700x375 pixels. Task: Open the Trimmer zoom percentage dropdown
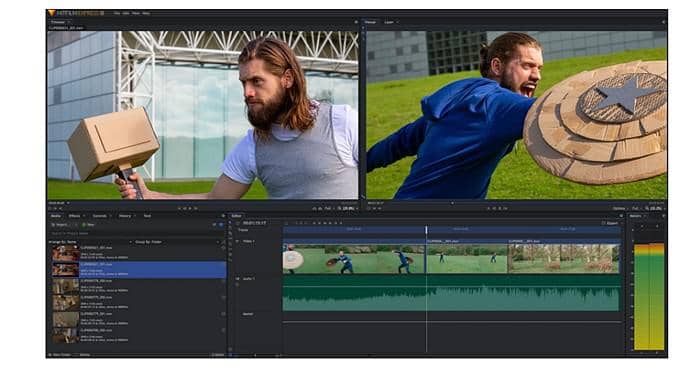348,208
